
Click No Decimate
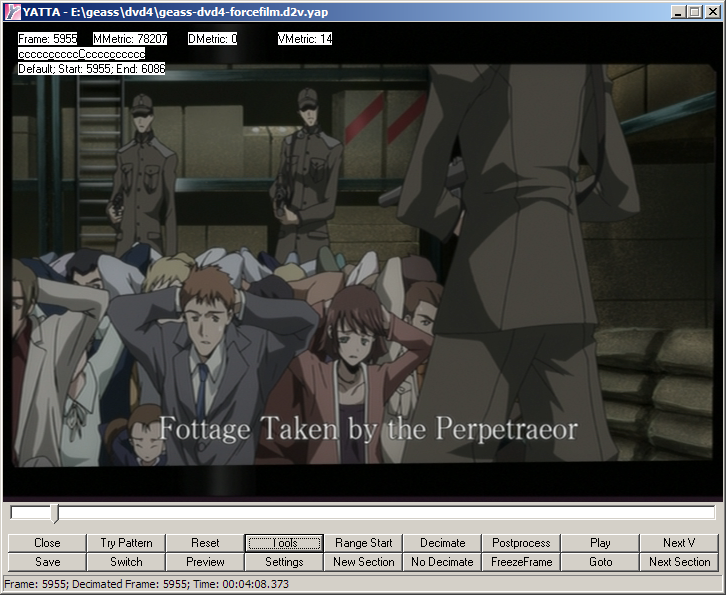click(442, 562)
